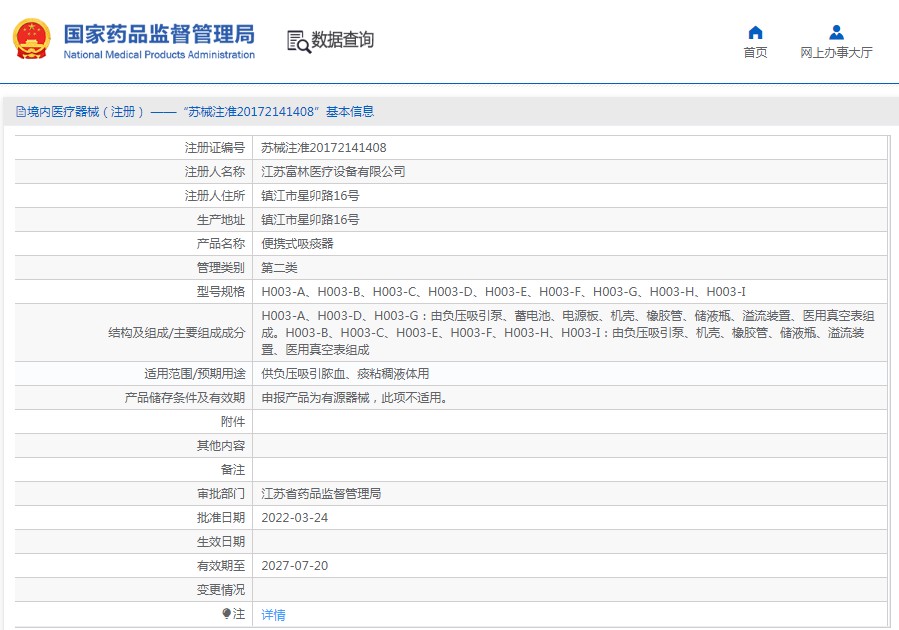The width and height of the screenshot is (899, 630).
Task: Click National Medical Products Administration text
Action: (x=159, y=55)
